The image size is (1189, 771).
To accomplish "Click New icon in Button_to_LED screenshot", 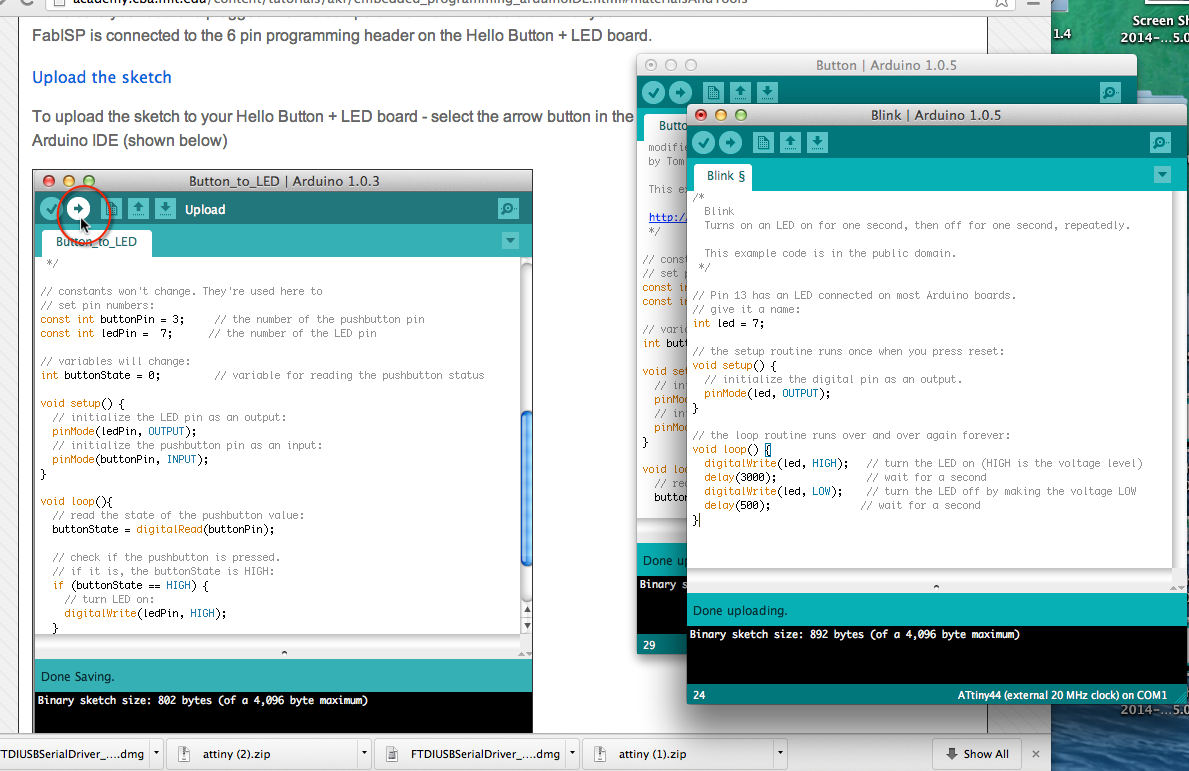I will tap(111, 208).
